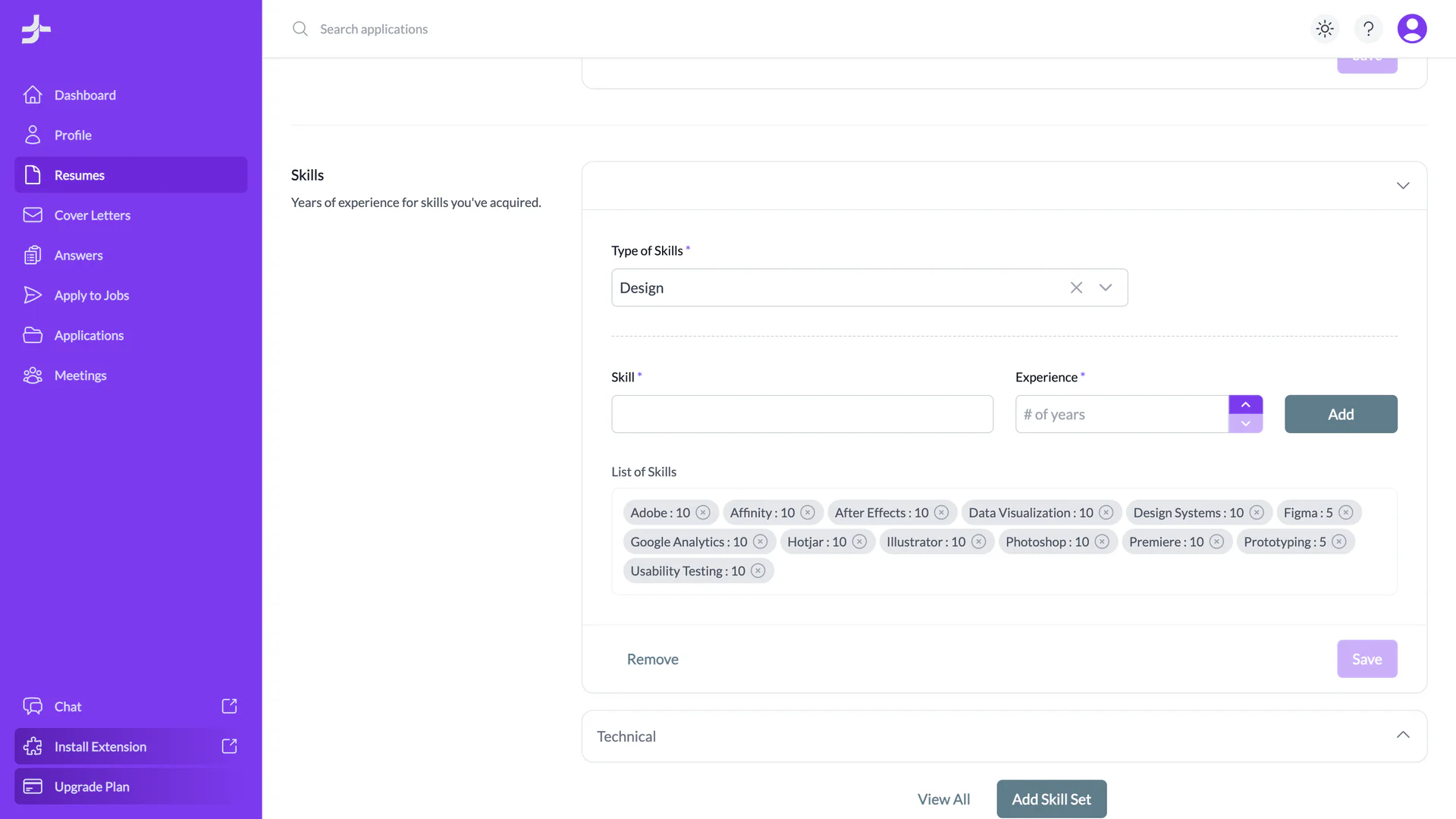
Task: Increase years of experience stepper
Action: 1245,405
